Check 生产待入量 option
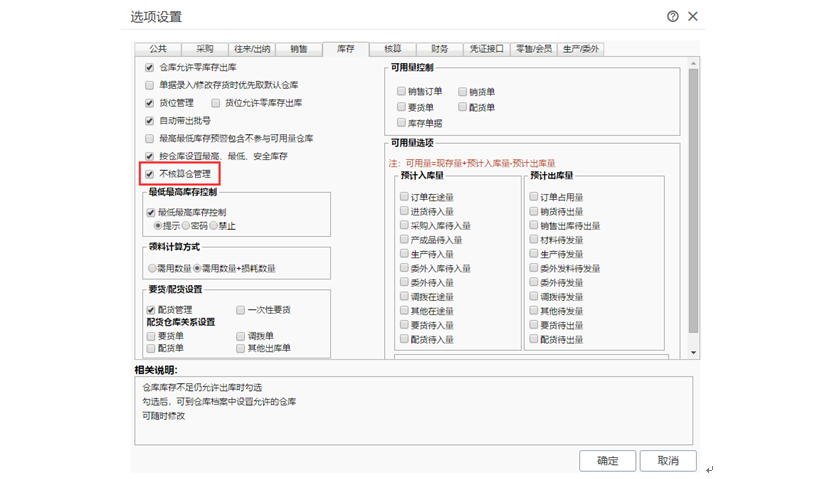The image size is (836, 479). pyautogui.click(x=404, y=254)
